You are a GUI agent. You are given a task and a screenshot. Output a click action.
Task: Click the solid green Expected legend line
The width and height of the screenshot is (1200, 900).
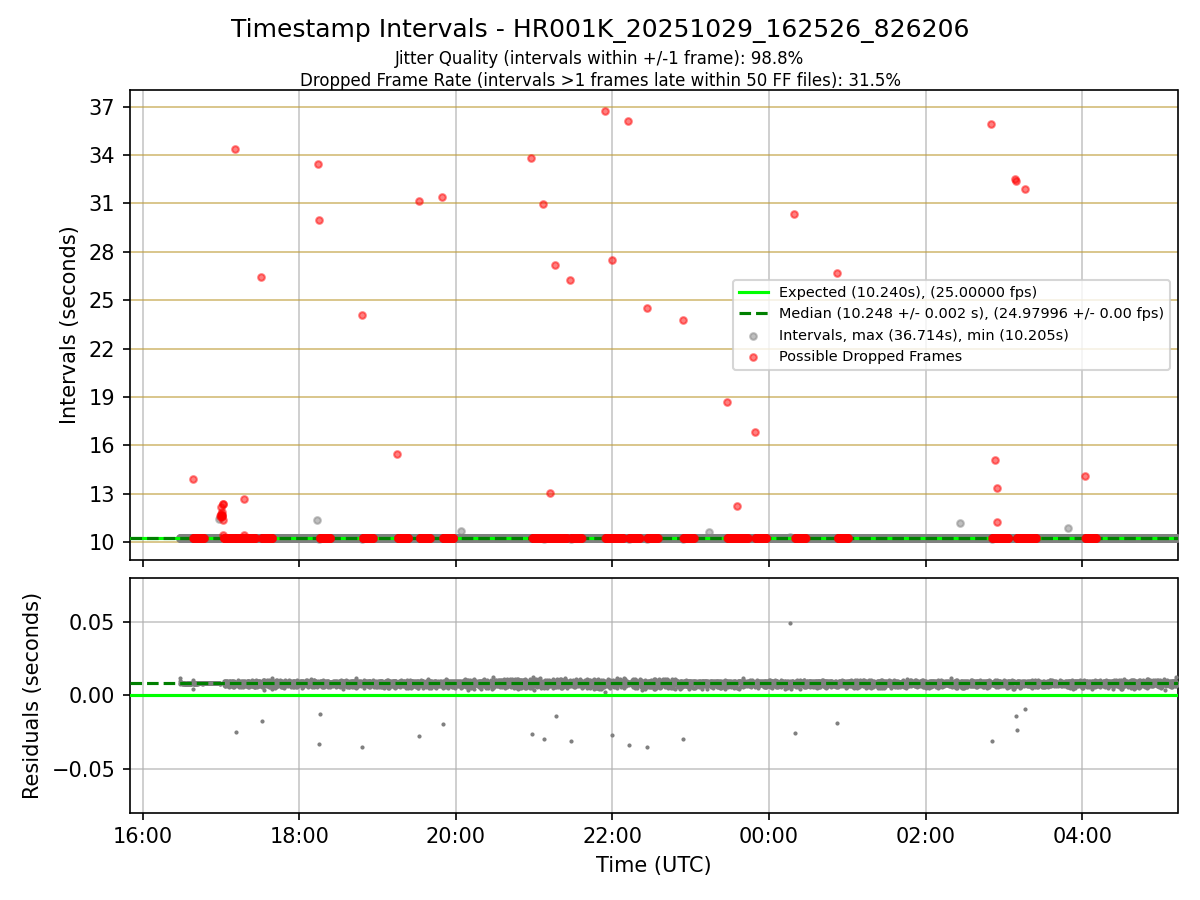tap(753, 292)
